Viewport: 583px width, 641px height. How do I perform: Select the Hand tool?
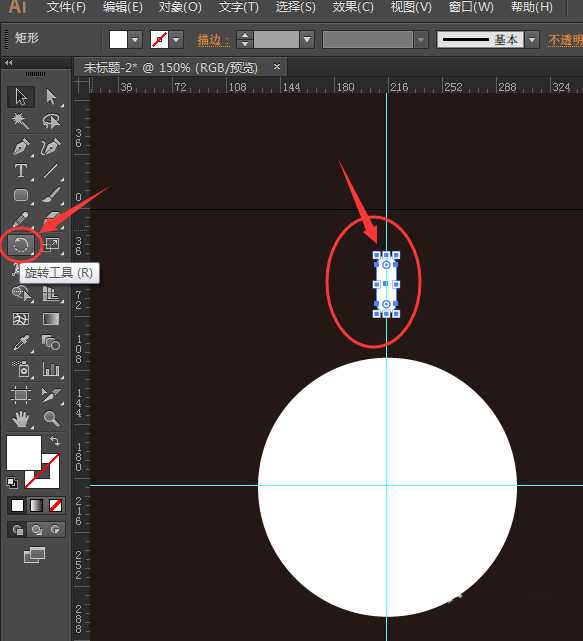tap(21, 419)
